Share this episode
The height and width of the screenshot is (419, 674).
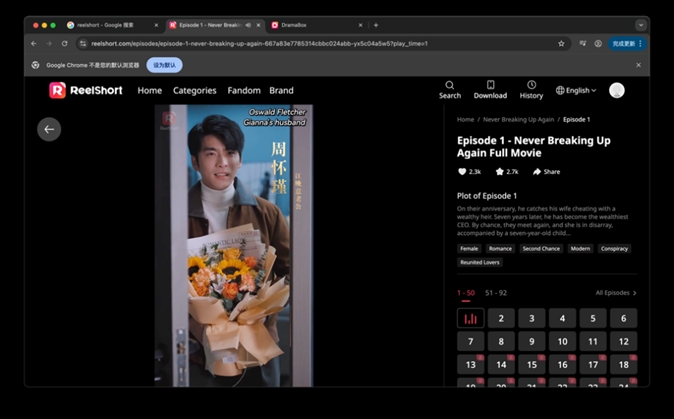pyautogui.click(x=546, y=172)
